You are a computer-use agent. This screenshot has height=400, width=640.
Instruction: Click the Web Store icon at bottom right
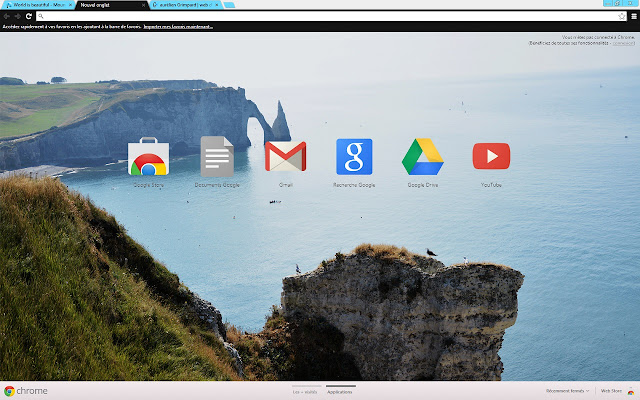tap(631, 391)
